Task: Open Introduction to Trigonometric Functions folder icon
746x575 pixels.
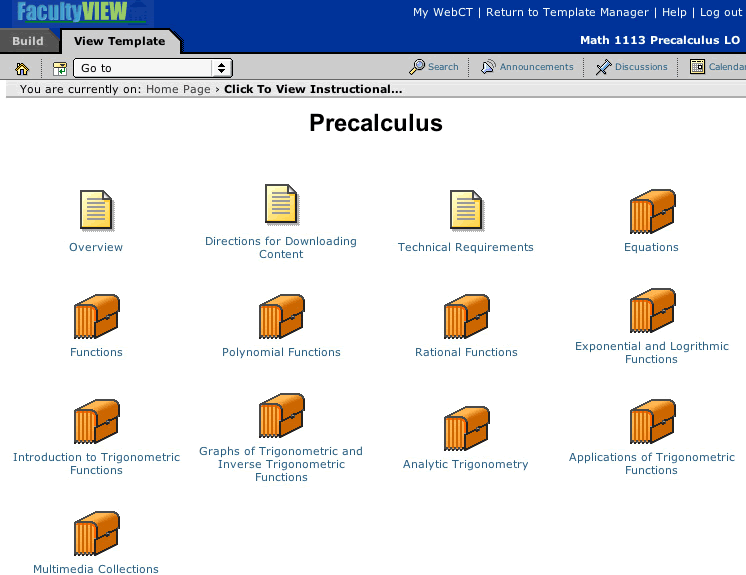Action: [x=97, y=421]
